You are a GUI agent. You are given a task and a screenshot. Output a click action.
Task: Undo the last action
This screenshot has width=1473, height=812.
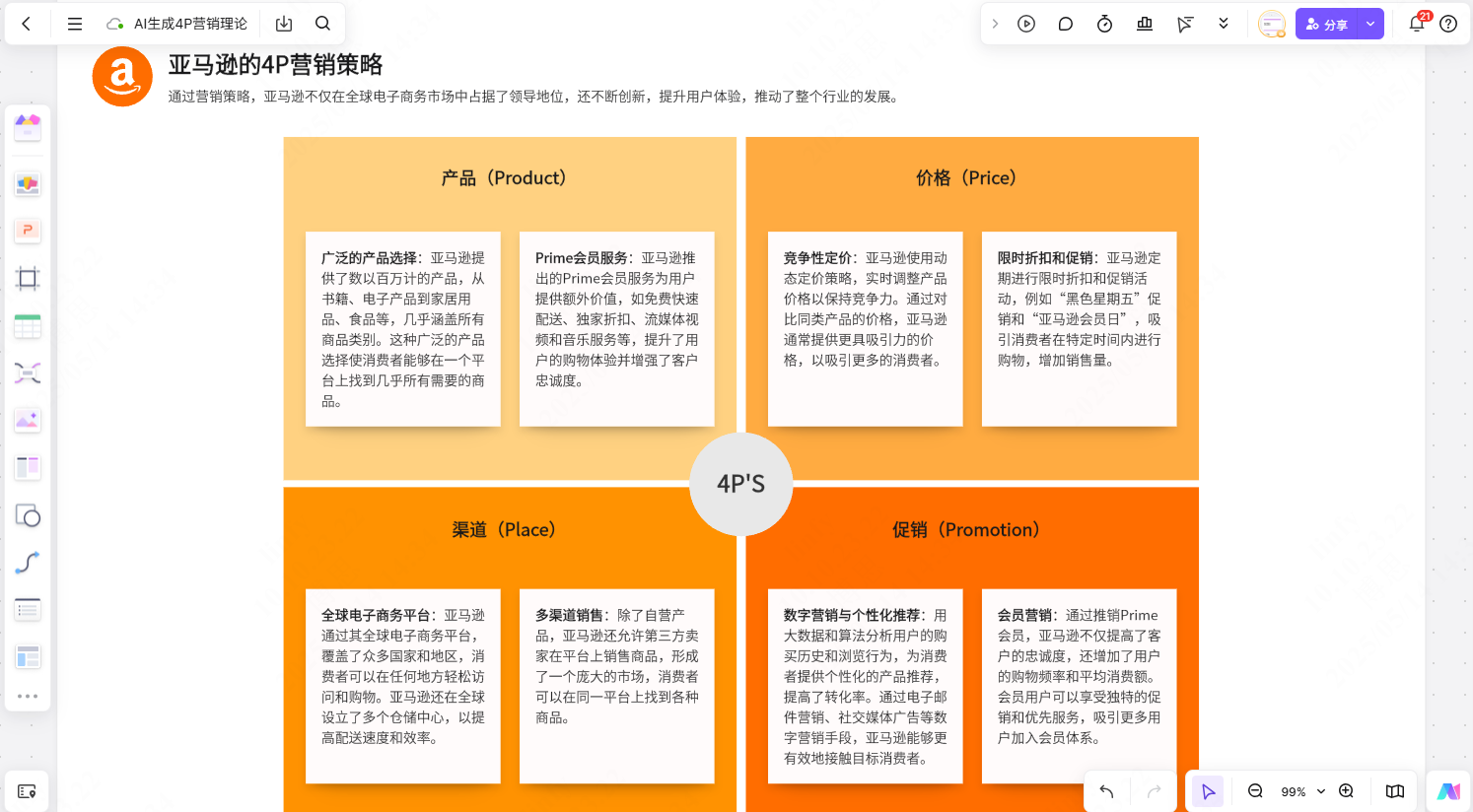click(x=1106, y=791)
